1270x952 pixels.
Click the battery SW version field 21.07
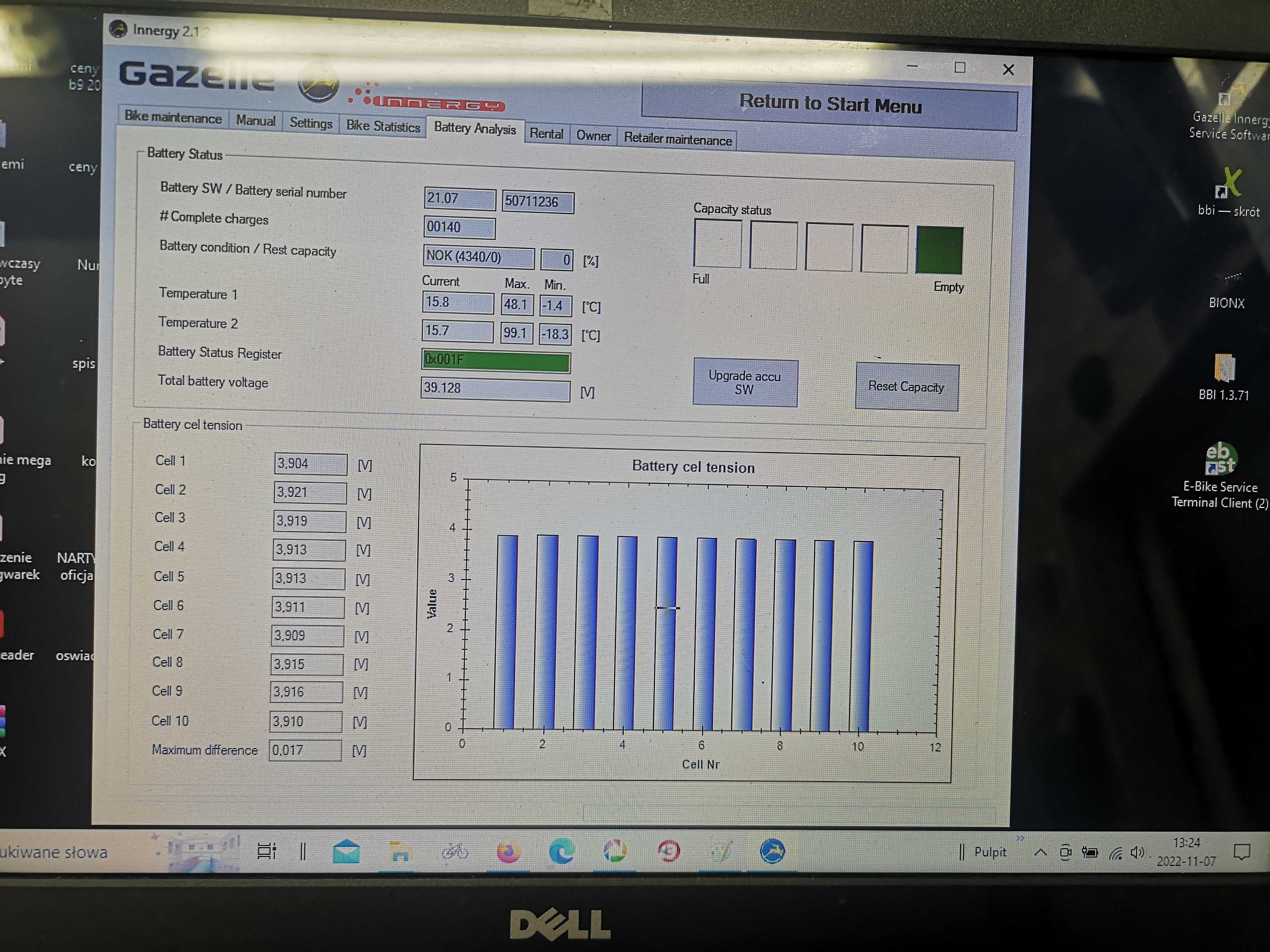(x=459, y=199)
